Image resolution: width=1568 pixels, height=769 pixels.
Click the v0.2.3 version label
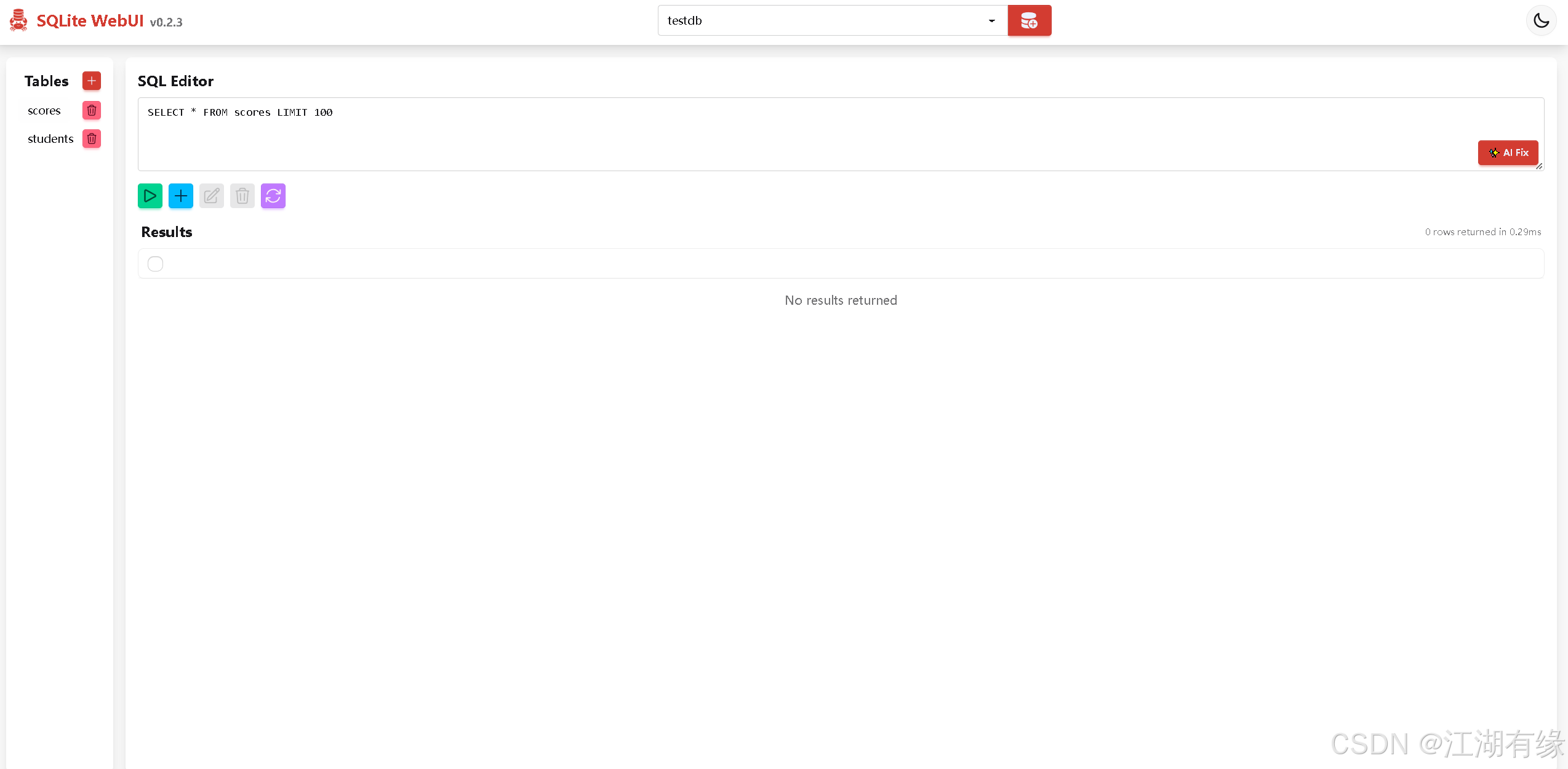(x=166, y=23)
